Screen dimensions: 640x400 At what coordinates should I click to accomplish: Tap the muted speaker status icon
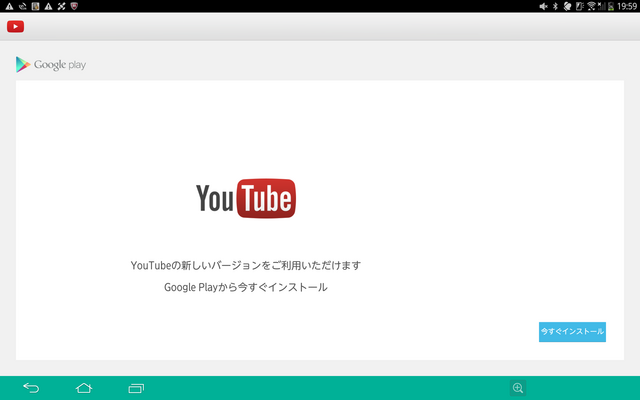(x=543, y=6)
